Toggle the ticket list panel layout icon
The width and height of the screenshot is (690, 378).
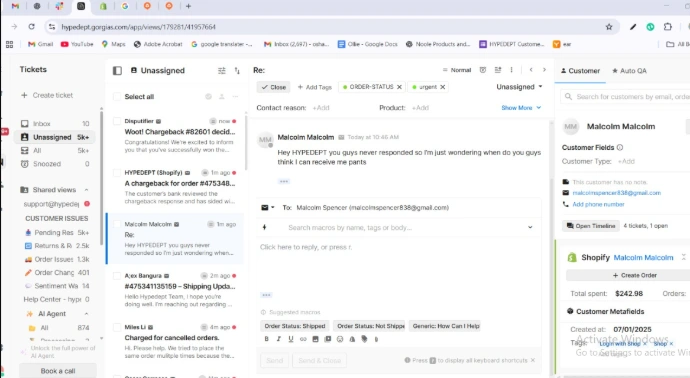click(117, 70)
